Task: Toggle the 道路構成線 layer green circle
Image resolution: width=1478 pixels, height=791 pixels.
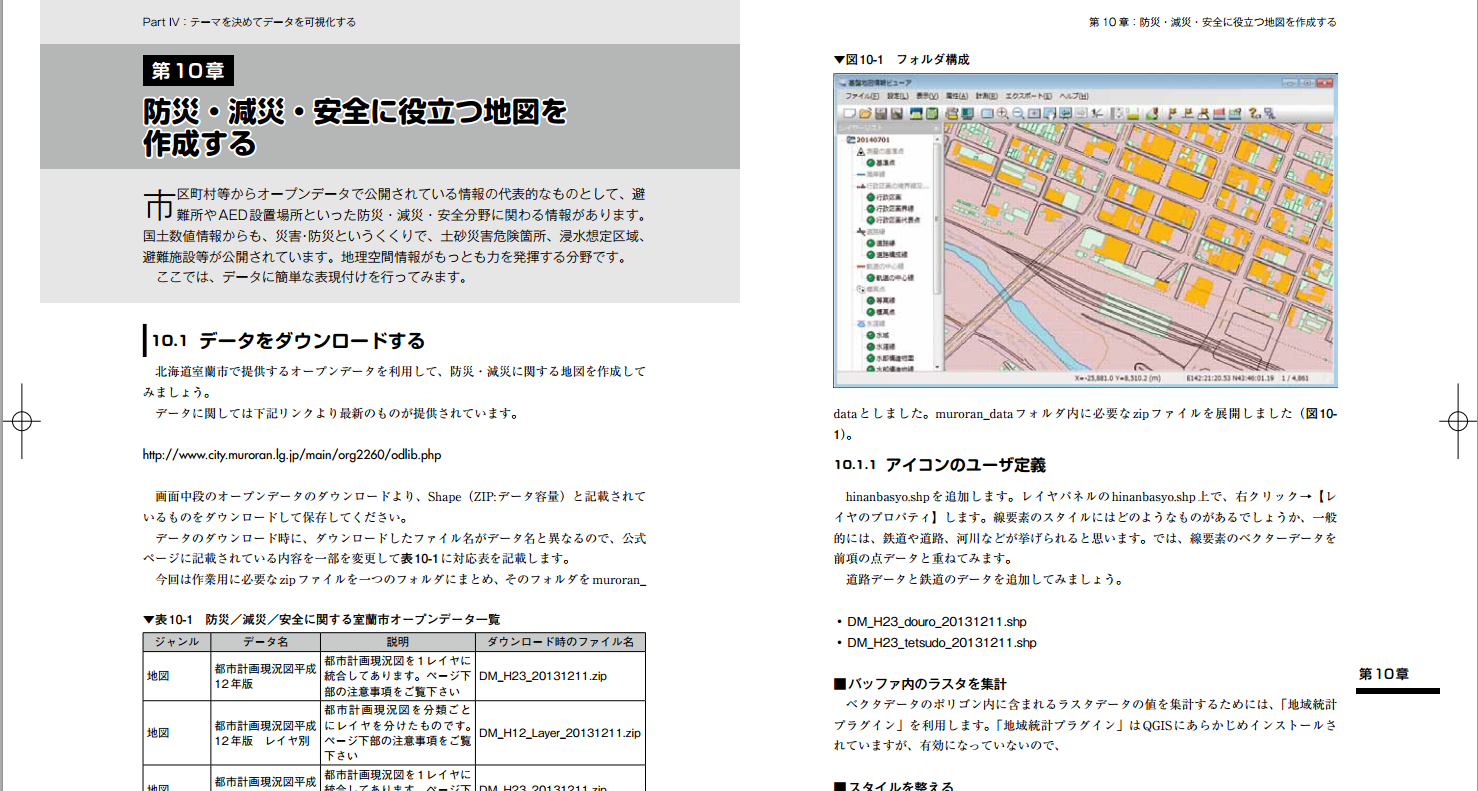Action: tap(870, 254)
